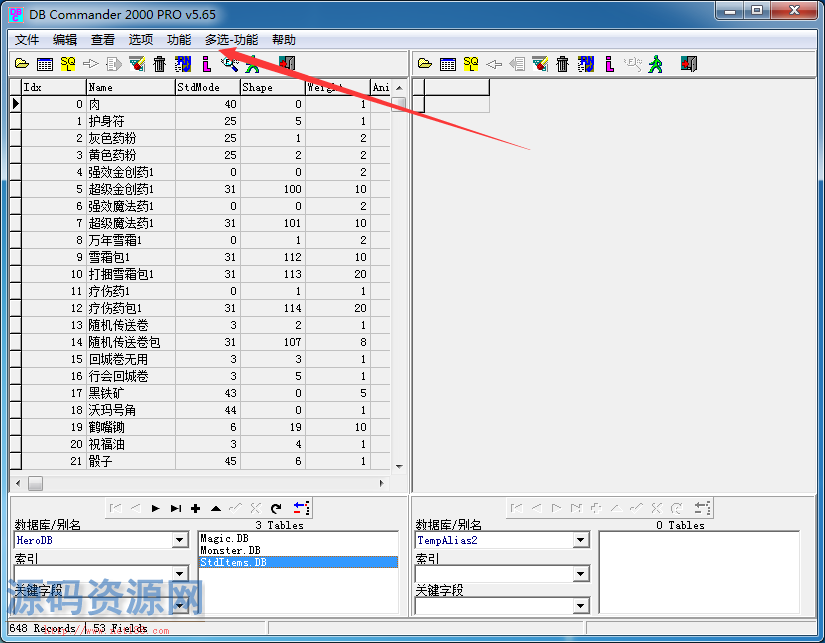Jump to last record in left navigator
Screen dimensions: 825x643
[175, 508]
